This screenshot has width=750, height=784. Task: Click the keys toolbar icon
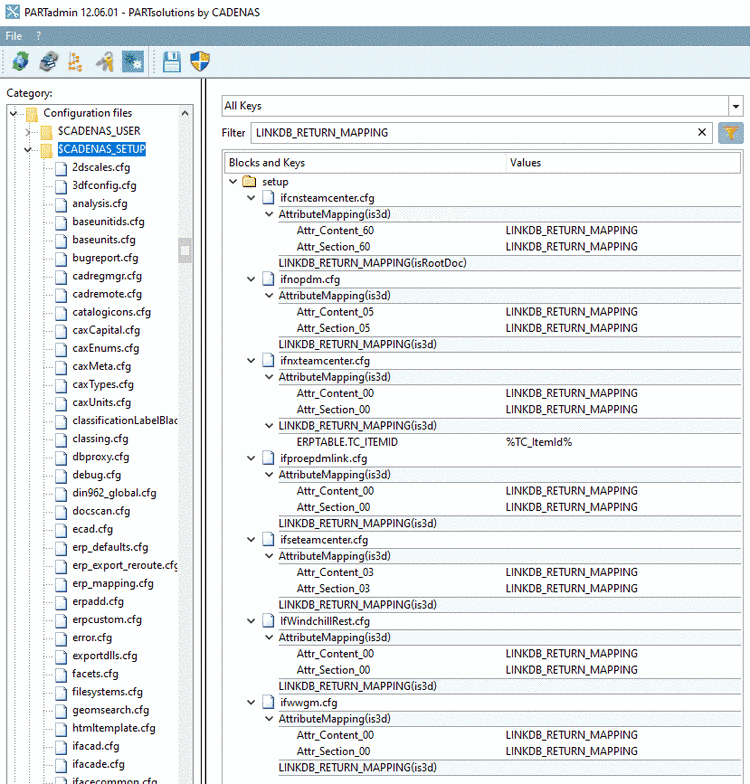pyautogui.click(x=104, y=62)
